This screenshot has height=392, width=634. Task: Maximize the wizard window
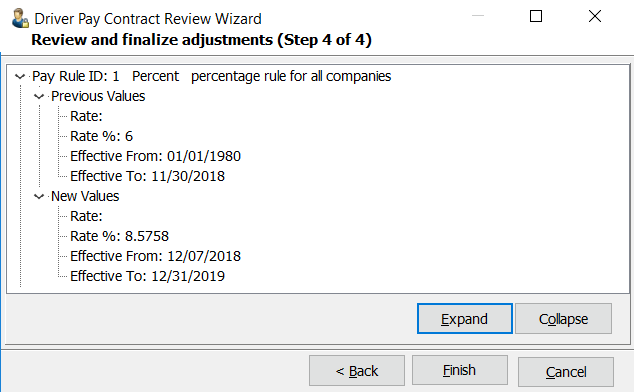536,16
